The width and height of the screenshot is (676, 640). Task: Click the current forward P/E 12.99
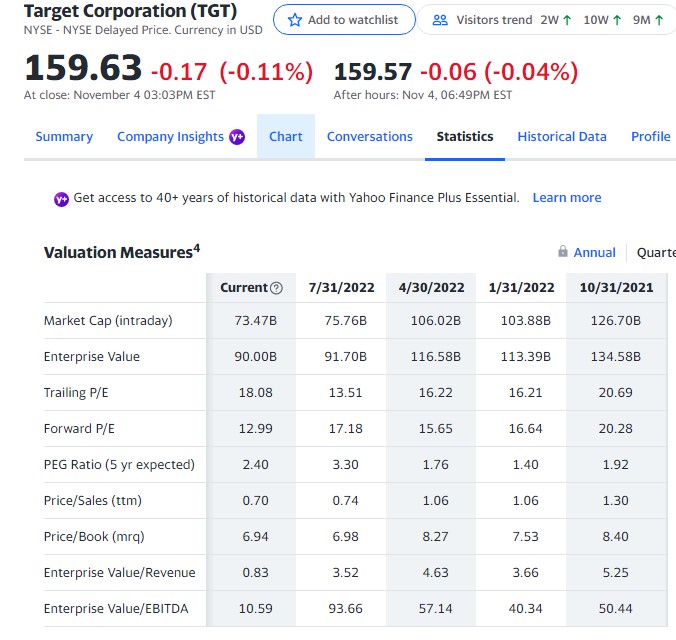(x=256, y=429)
